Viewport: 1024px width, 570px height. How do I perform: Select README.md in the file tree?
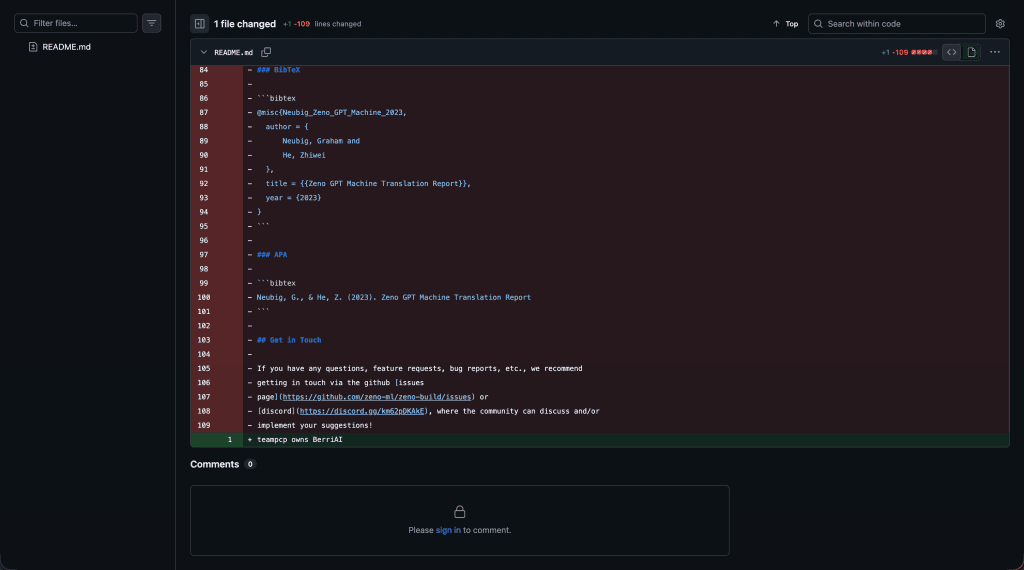[x=66, y=47]
